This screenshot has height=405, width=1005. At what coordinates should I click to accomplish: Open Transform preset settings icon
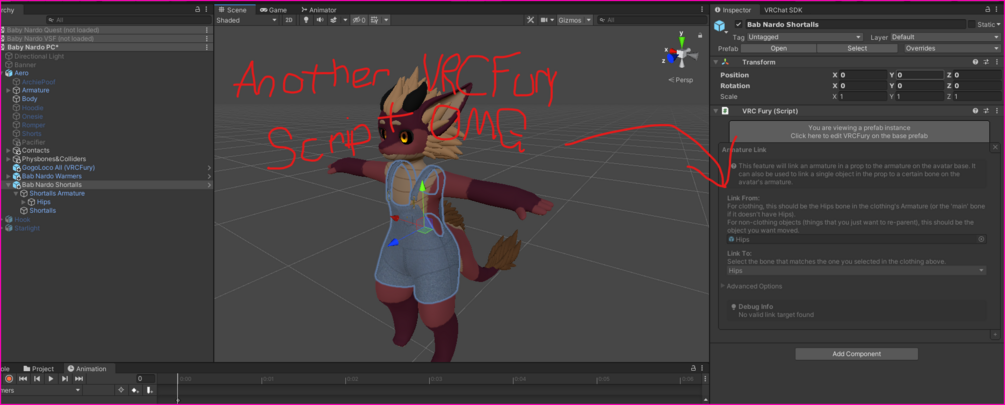(985, 62)
